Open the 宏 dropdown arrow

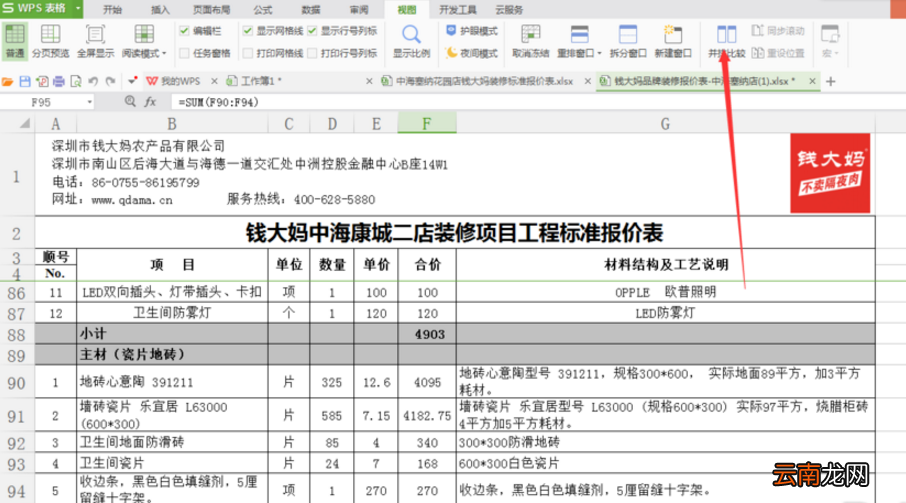836,54
